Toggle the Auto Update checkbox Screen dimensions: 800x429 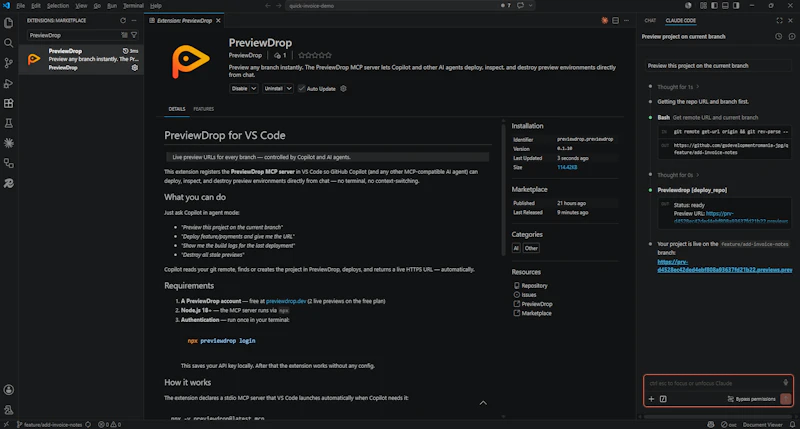(302, 88)
